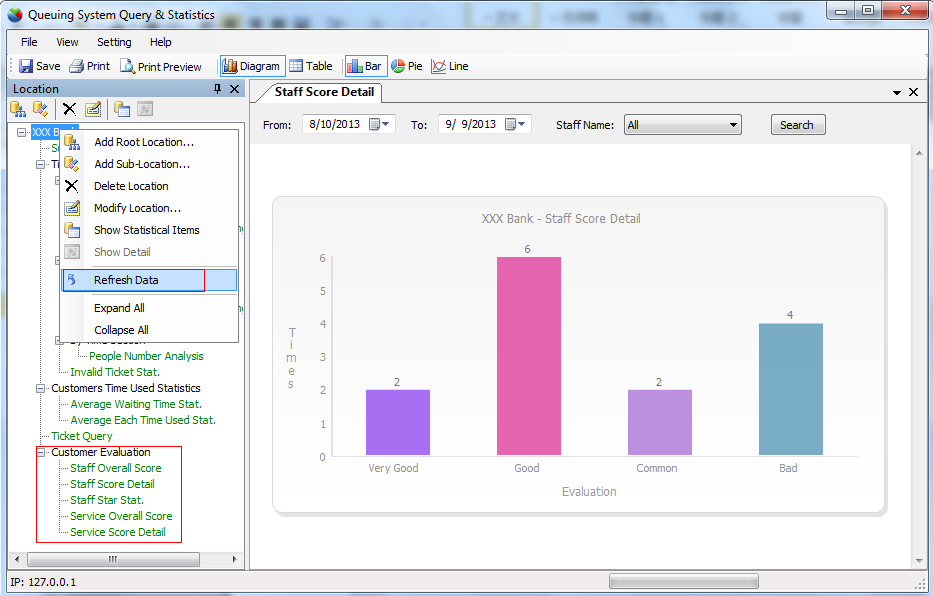Open People Number Analysis tree item

click(146, 356)
